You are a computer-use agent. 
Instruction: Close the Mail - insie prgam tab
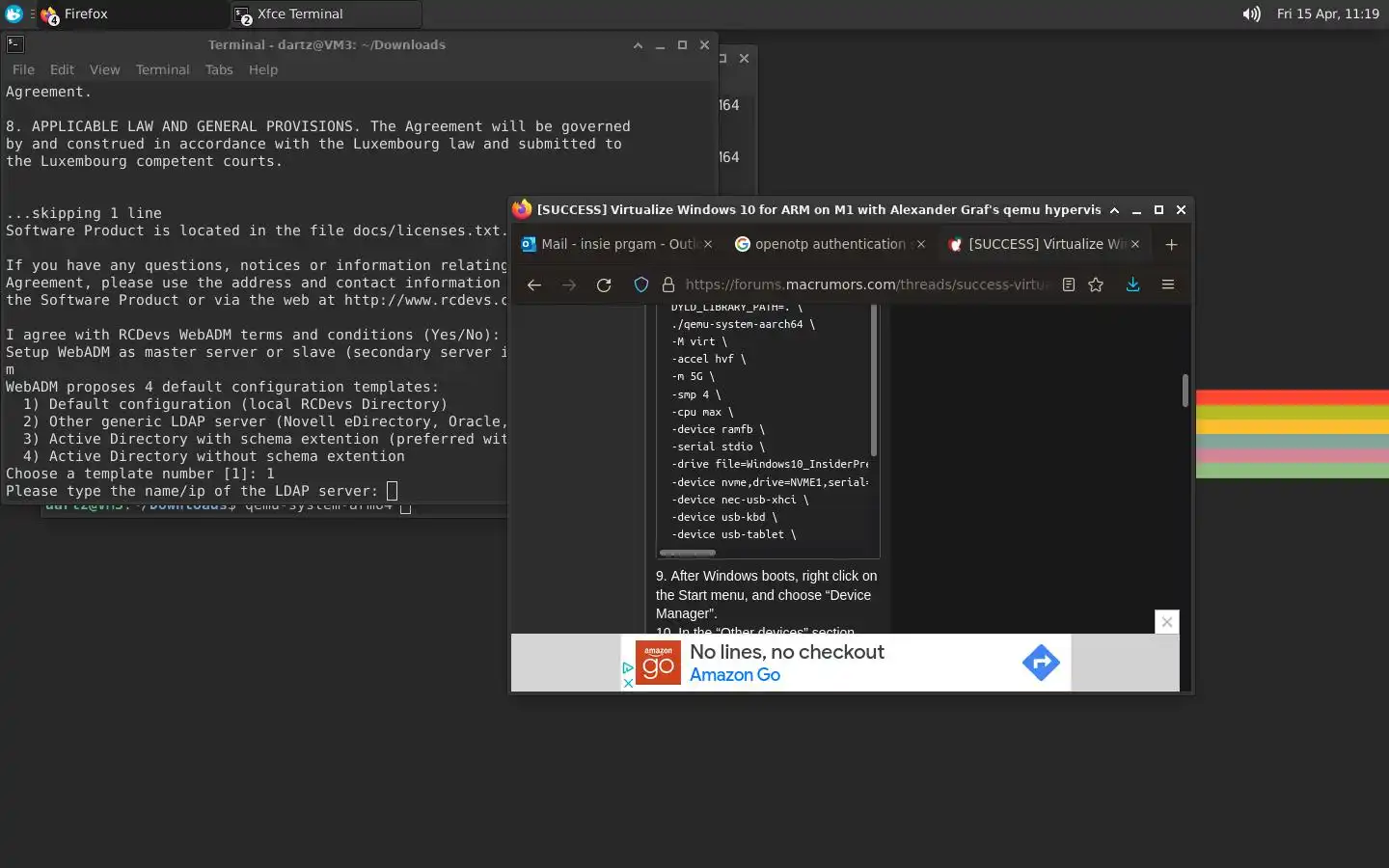tap(708, 244)
